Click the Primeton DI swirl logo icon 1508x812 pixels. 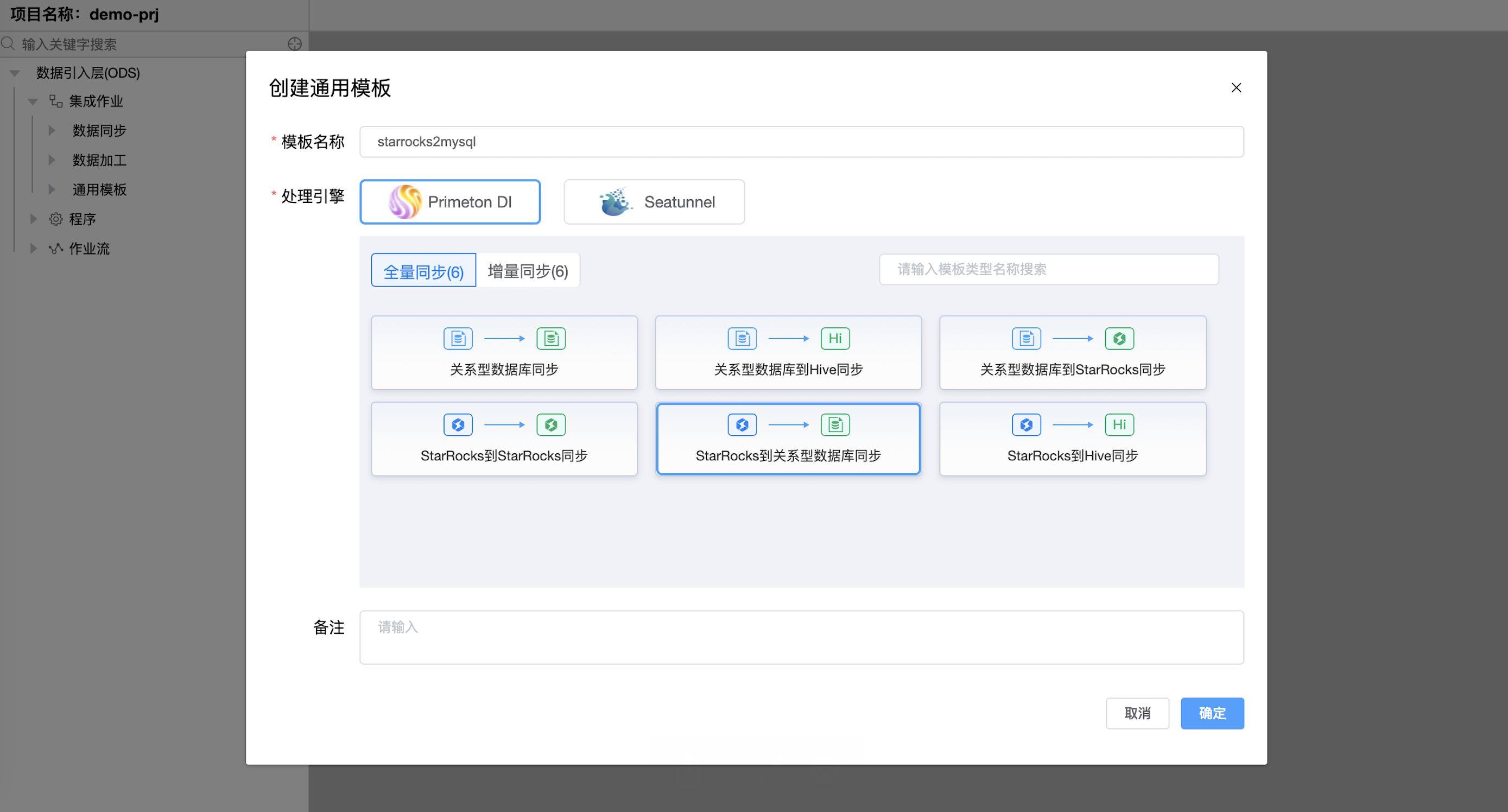[x=404, y=202]
